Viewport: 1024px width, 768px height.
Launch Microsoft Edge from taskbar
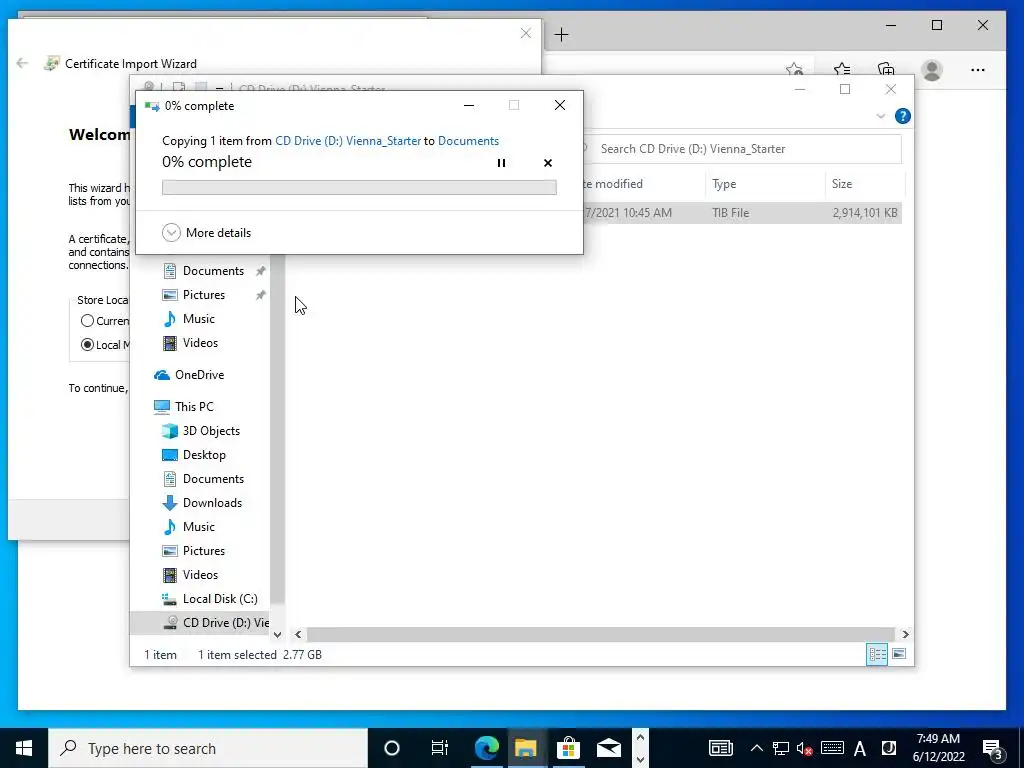[487, 748]
